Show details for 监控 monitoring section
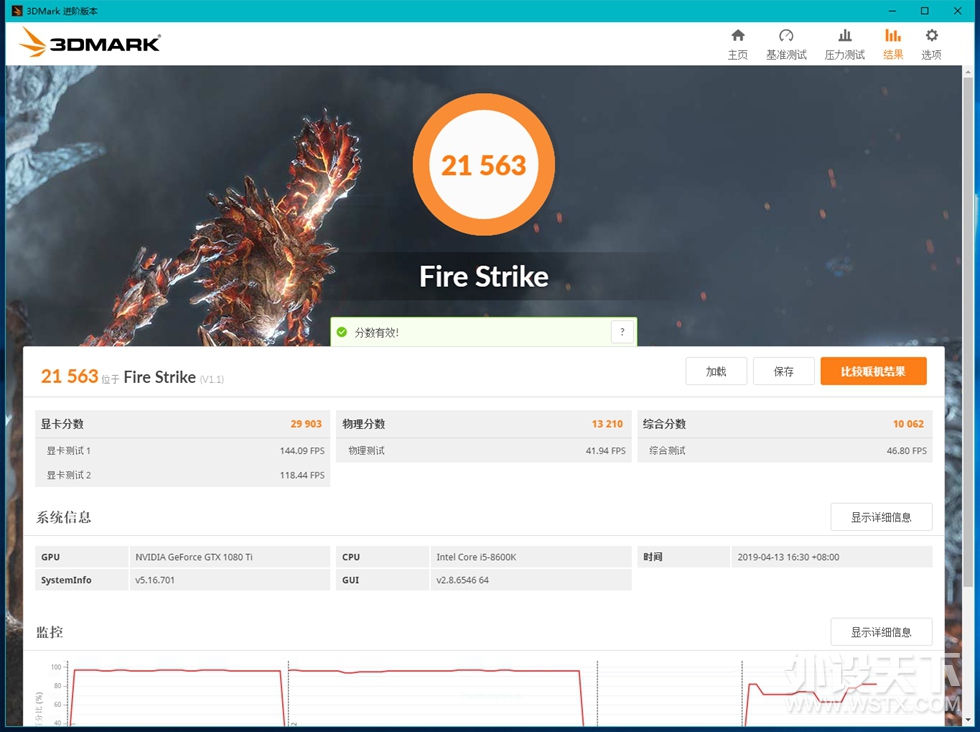Screen dimensions: 980x732 click(x=881, y=632)
